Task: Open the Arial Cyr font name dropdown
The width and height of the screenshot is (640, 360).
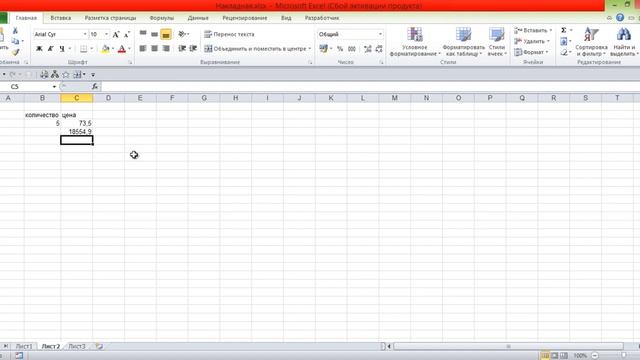Action: click(85, 34)
